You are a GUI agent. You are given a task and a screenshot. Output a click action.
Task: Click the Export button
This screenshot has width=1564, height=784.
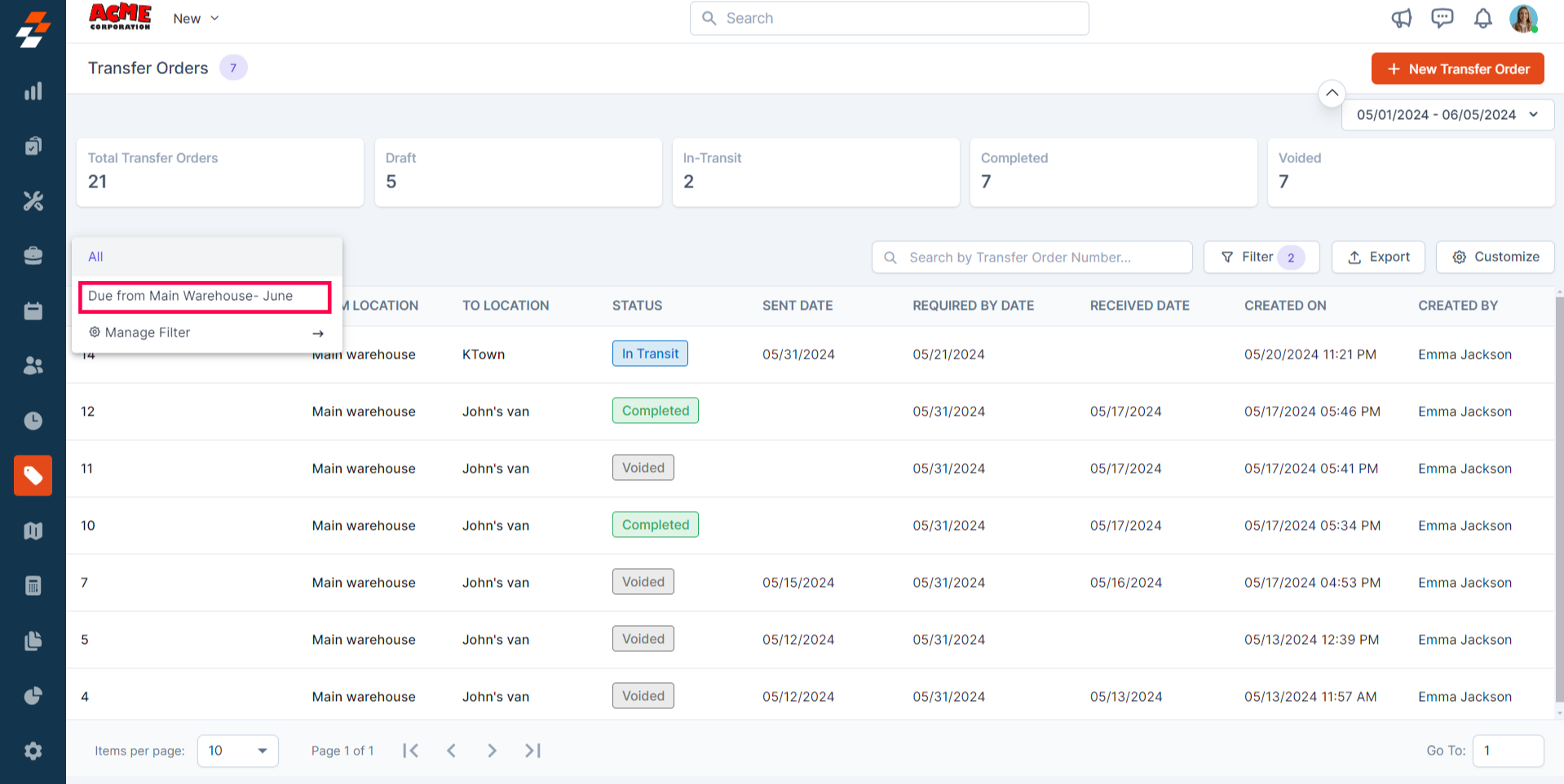coord(1377,258)
